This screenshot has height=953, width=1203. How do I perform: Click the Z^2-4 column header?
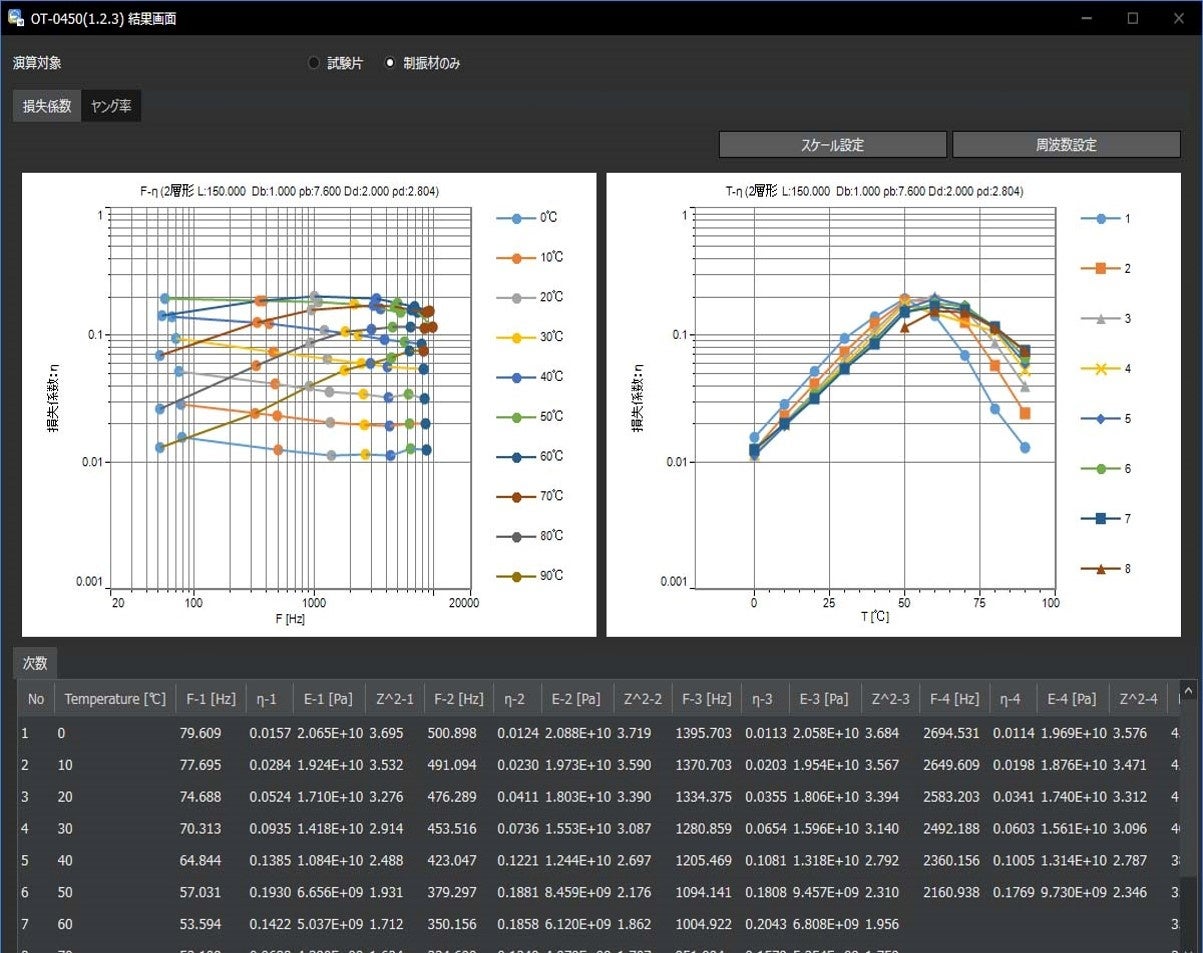pos(1138,699)
